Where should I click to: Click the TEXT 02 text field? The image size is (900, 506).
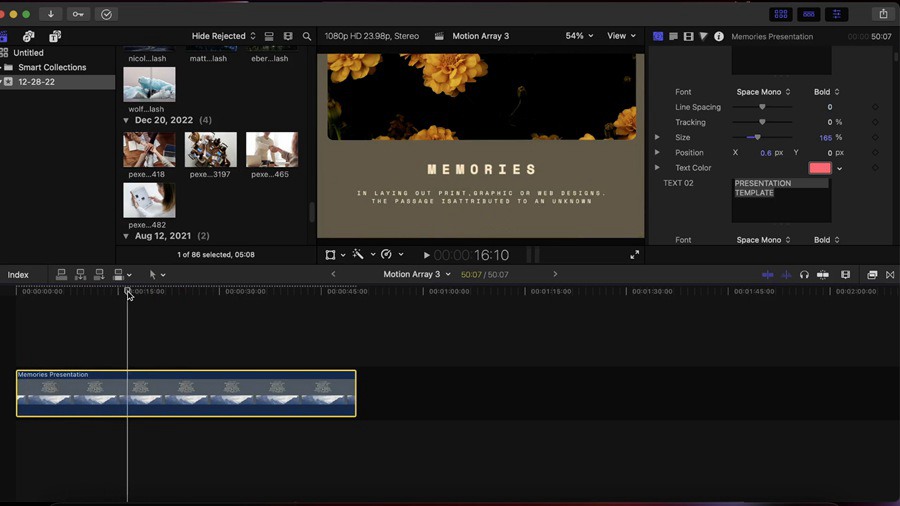click(x=781, y=200)
